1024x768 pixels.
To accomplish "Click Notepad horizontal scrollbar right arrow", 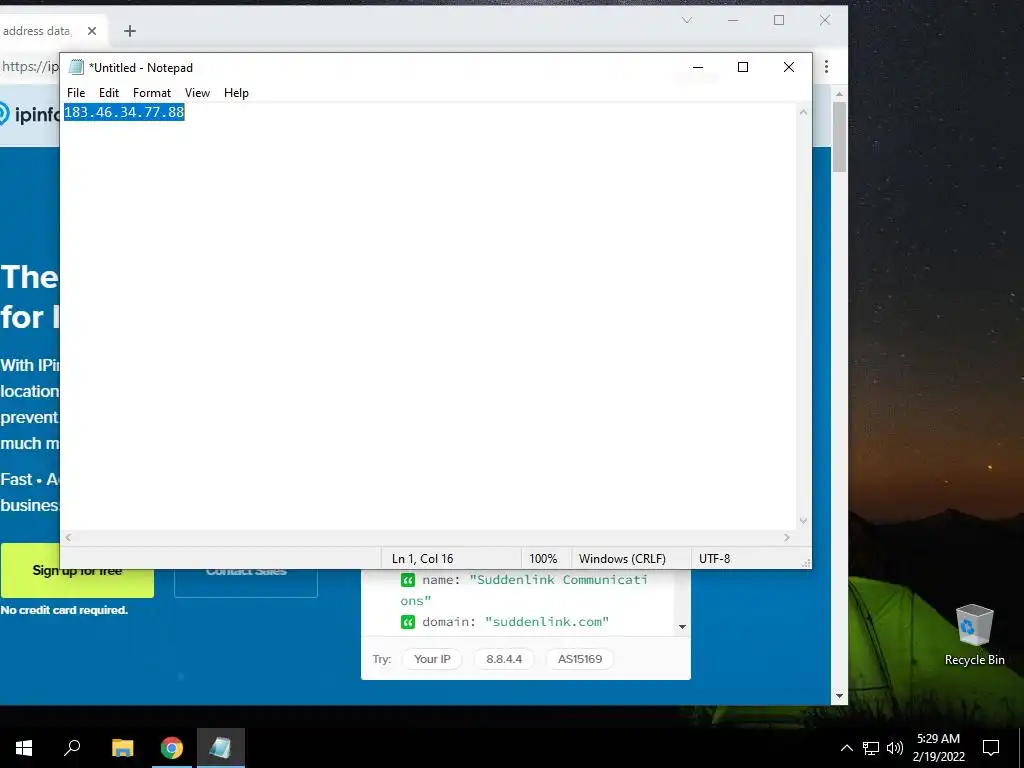I will click(x=787, y=537).
